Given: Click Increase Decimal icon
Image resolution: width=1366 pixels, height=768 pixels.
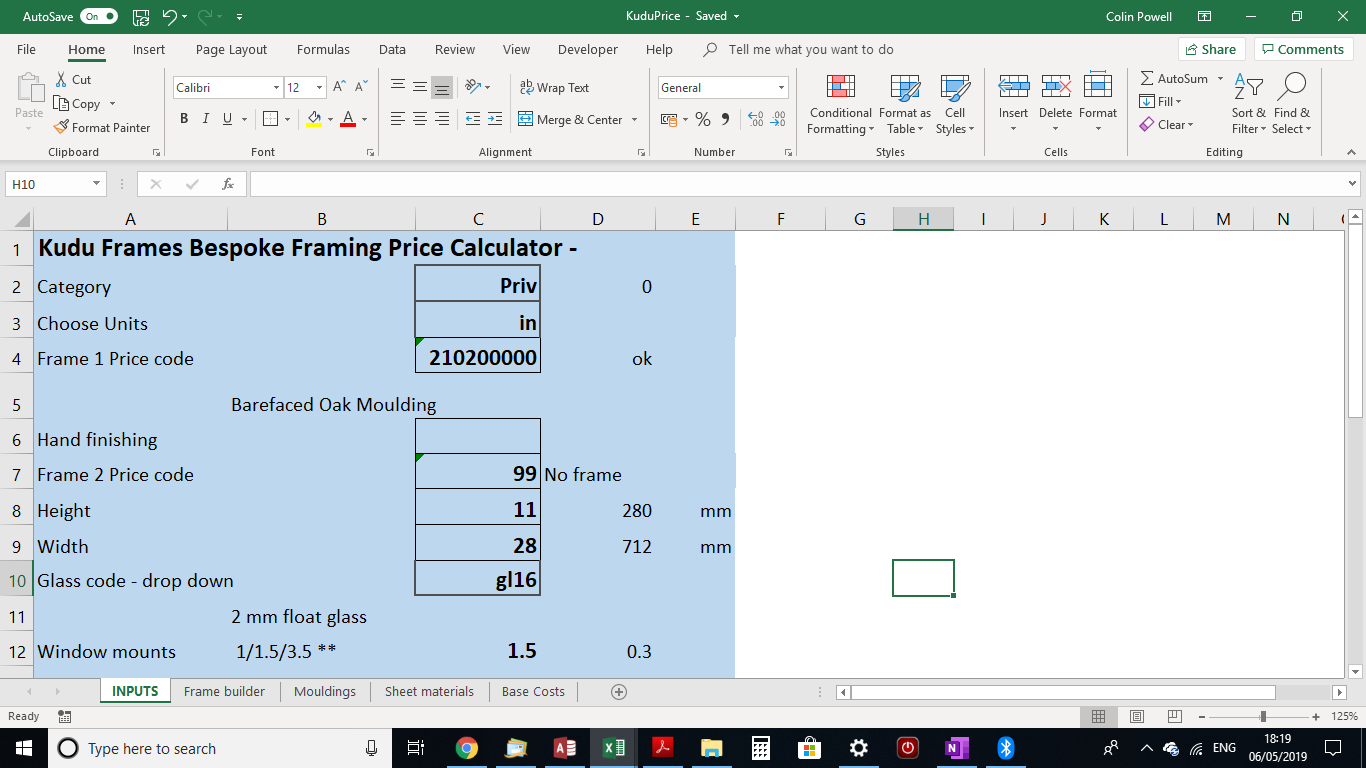Looking at the screenshot, I should (755, 119).
